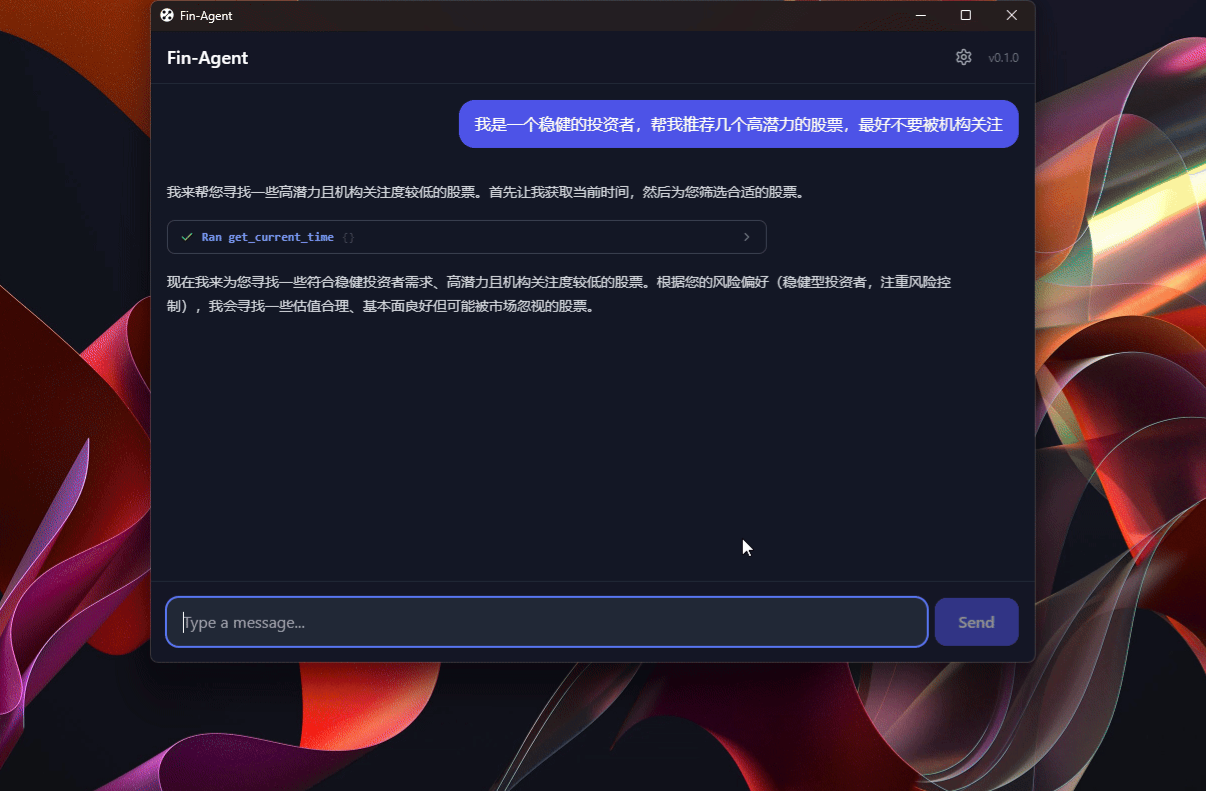Focus the "Type a message..." input field
1206x791 pixels.
pos(546,622)
